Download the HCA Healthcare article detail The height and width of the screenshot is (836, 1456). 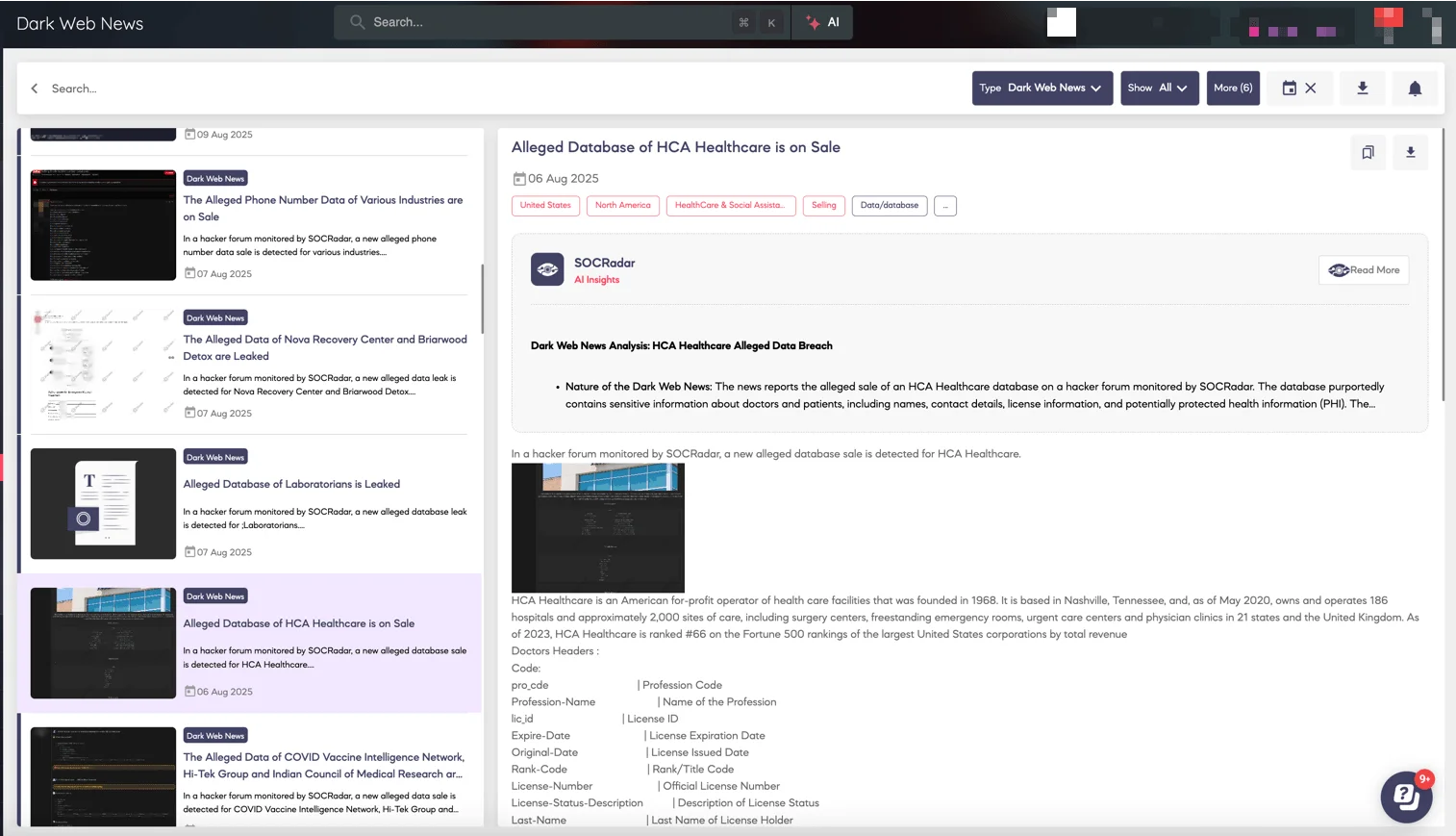[x=1410, y=152]
